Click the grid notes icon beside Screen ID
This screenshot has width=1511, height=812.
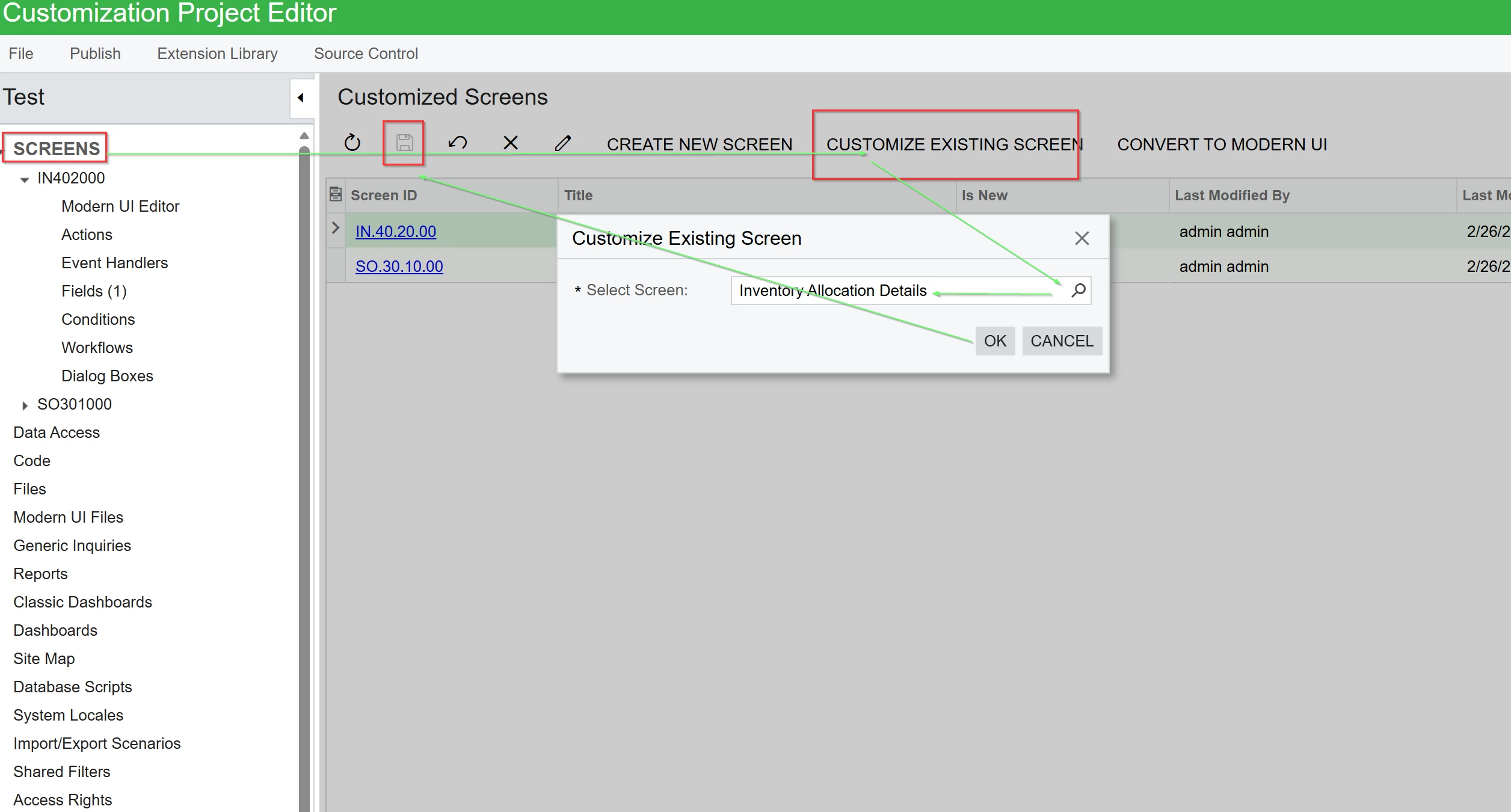click(x=336, y=195)
